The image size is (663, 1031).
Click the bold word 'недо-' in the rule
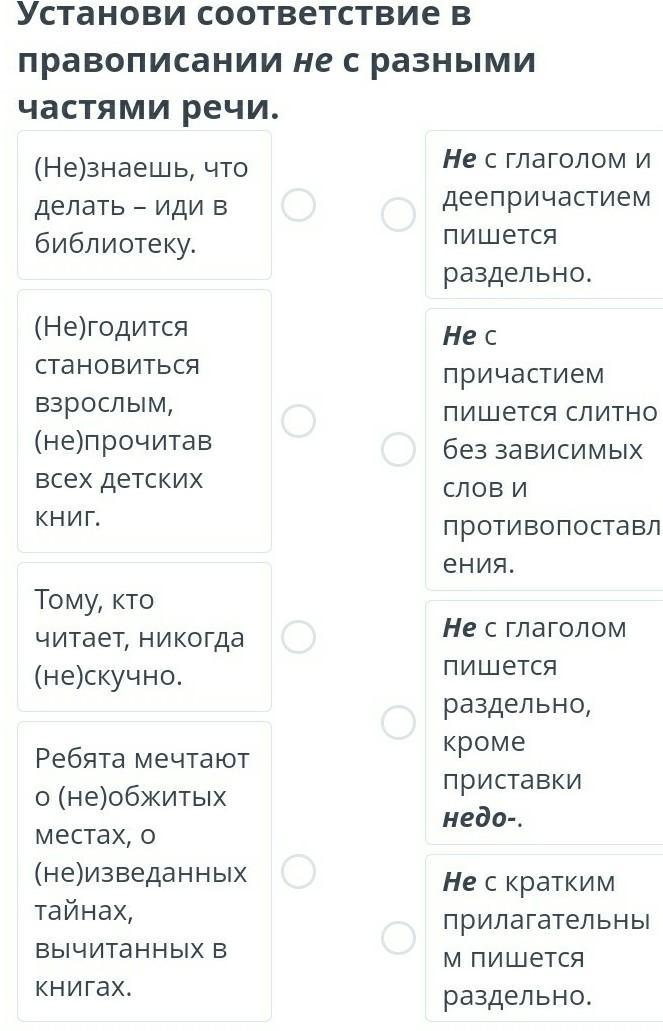point(479,818)
